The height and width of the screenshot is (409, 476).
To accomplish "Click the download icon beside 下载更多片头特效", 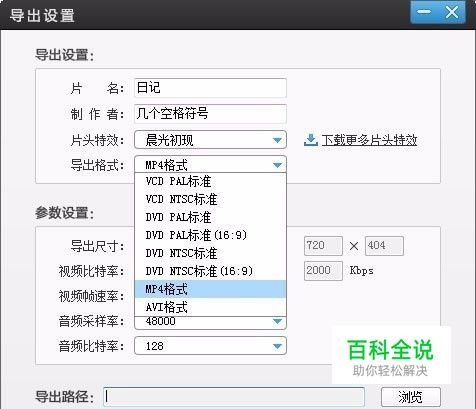I will coord(311,140).
